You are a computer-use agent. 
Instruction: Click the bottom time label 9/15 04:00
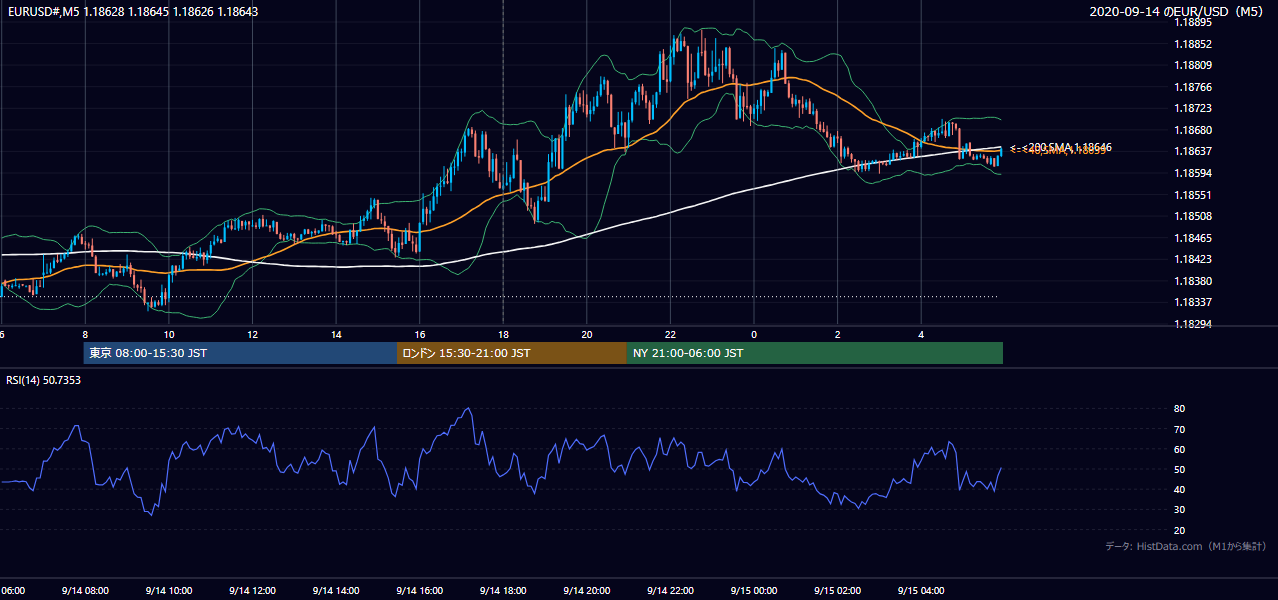coord(920,591)
